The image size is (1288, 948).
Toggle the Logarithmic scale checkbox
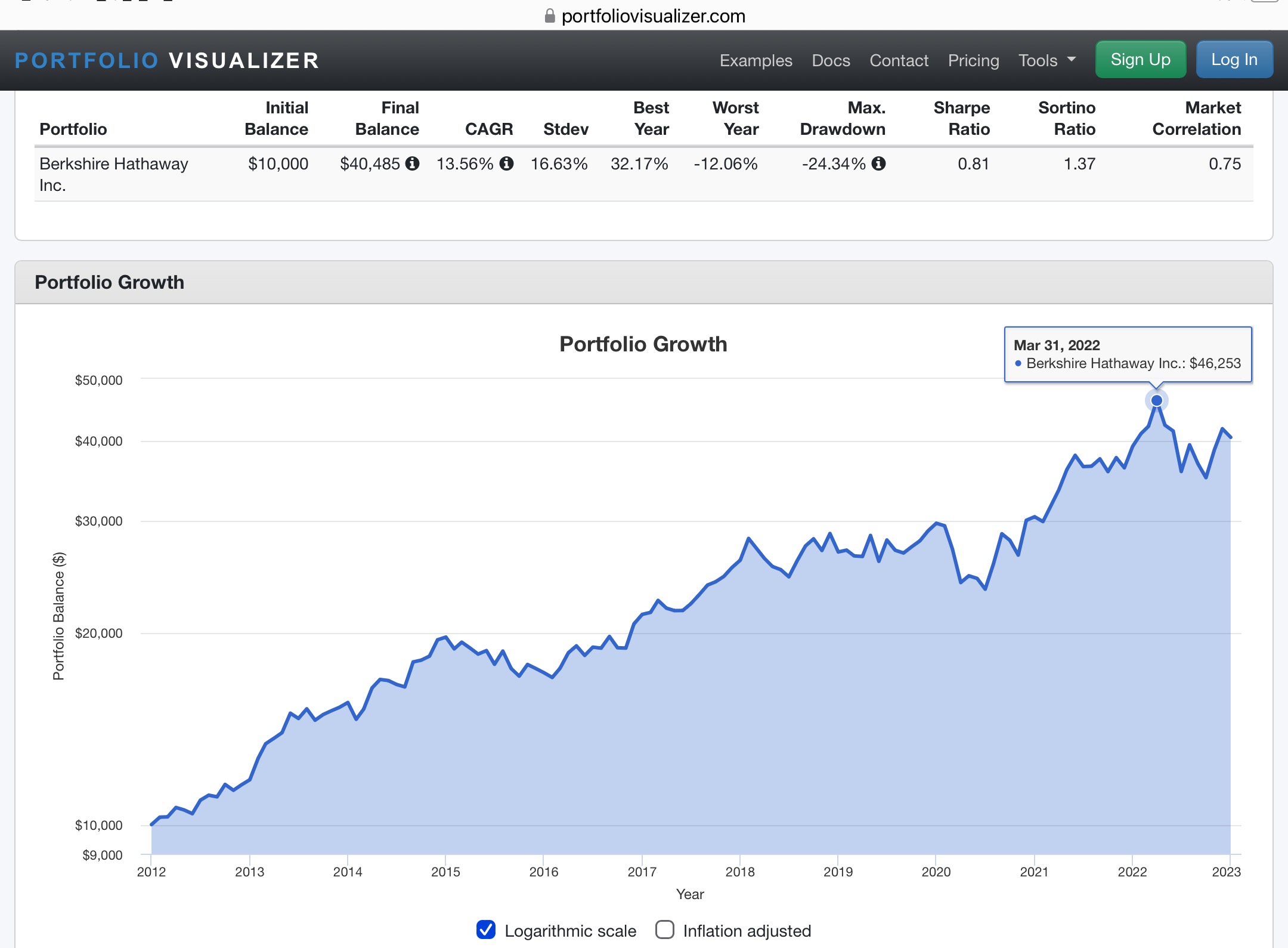point(486,930)
